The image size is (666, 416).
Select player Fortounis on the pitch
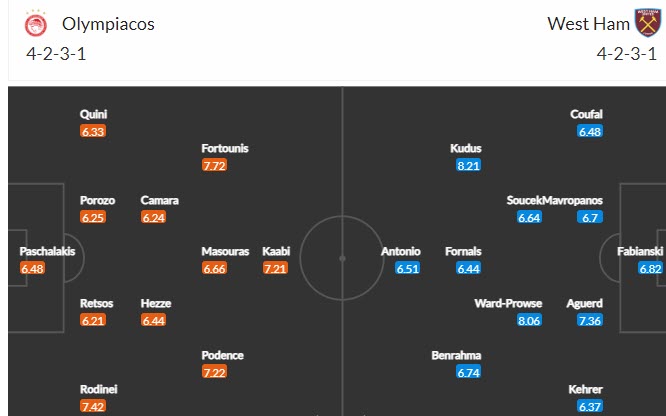[x=225, y=148]
